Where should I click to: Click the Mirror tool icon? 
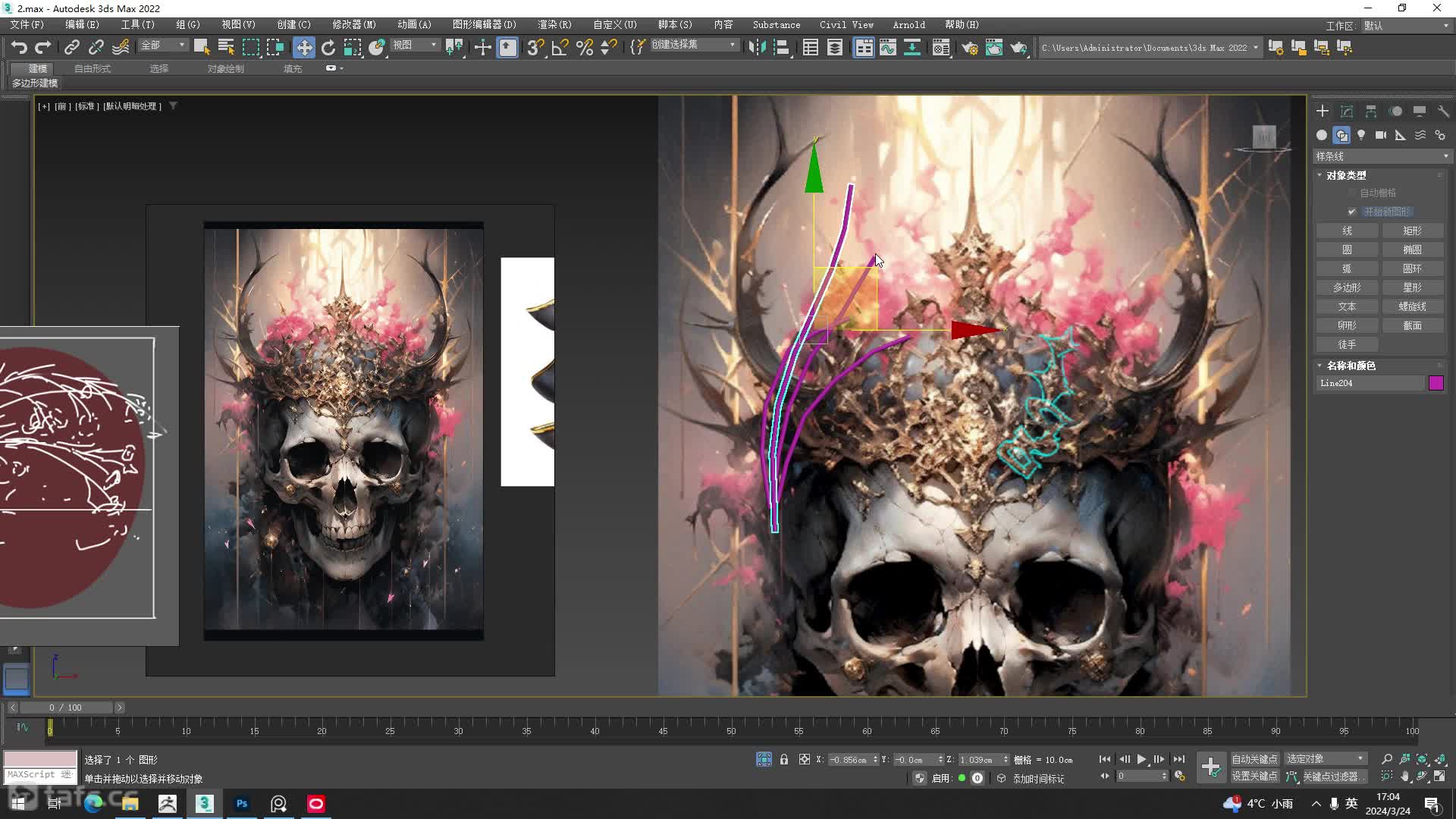757,47
